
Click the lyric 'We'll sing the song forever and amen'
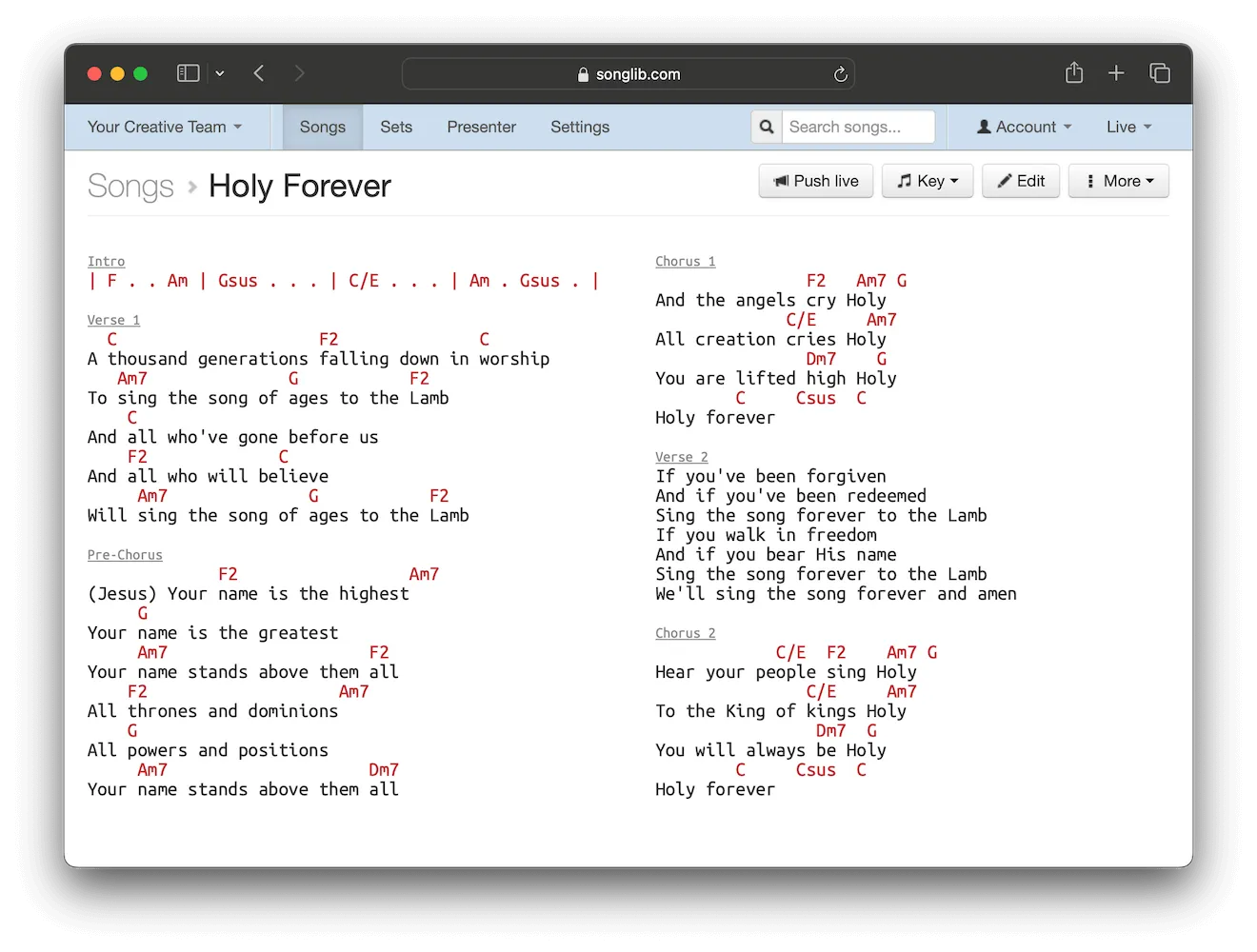pyautogui.click(x=836, y=594)
